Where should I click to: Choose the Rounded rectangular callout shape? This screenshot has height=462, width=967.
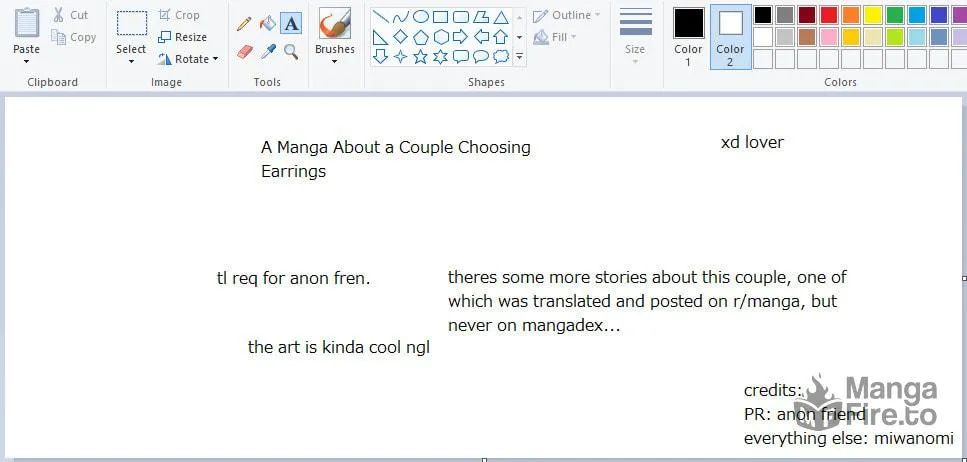coord(461,57)
